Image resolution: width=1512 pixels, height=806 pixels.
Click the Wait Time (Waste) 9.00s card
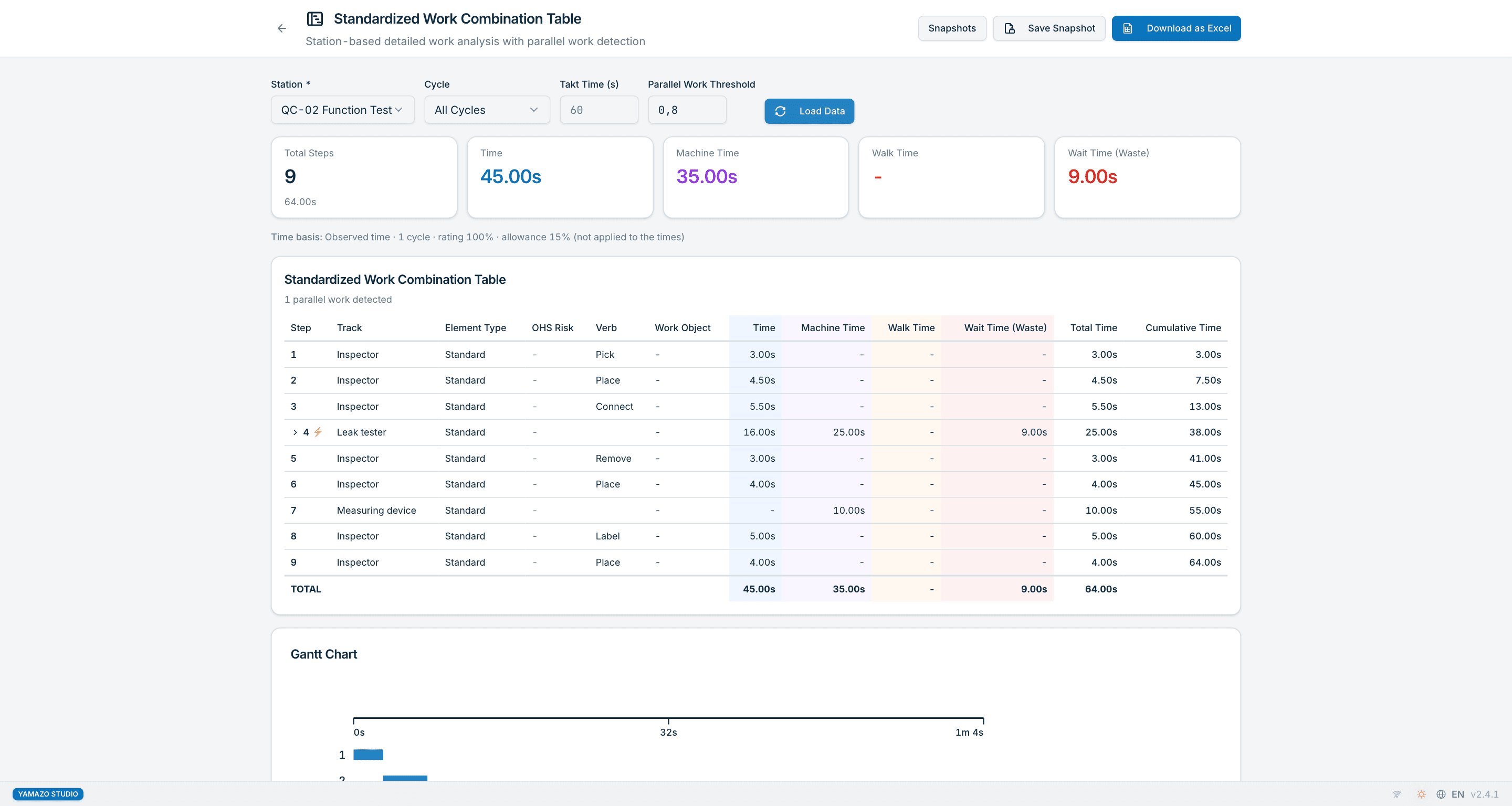coord(1147,178)
